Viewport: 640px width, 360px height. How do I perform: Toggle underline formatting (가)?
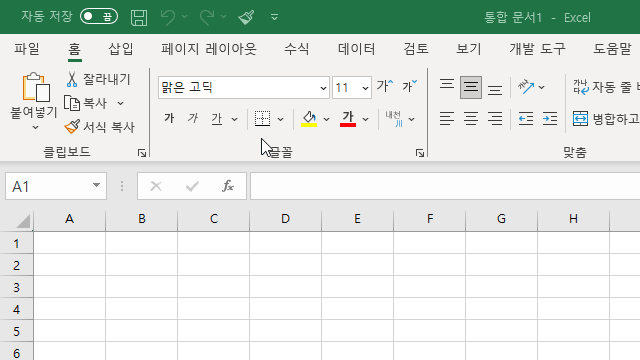point(217,119)
